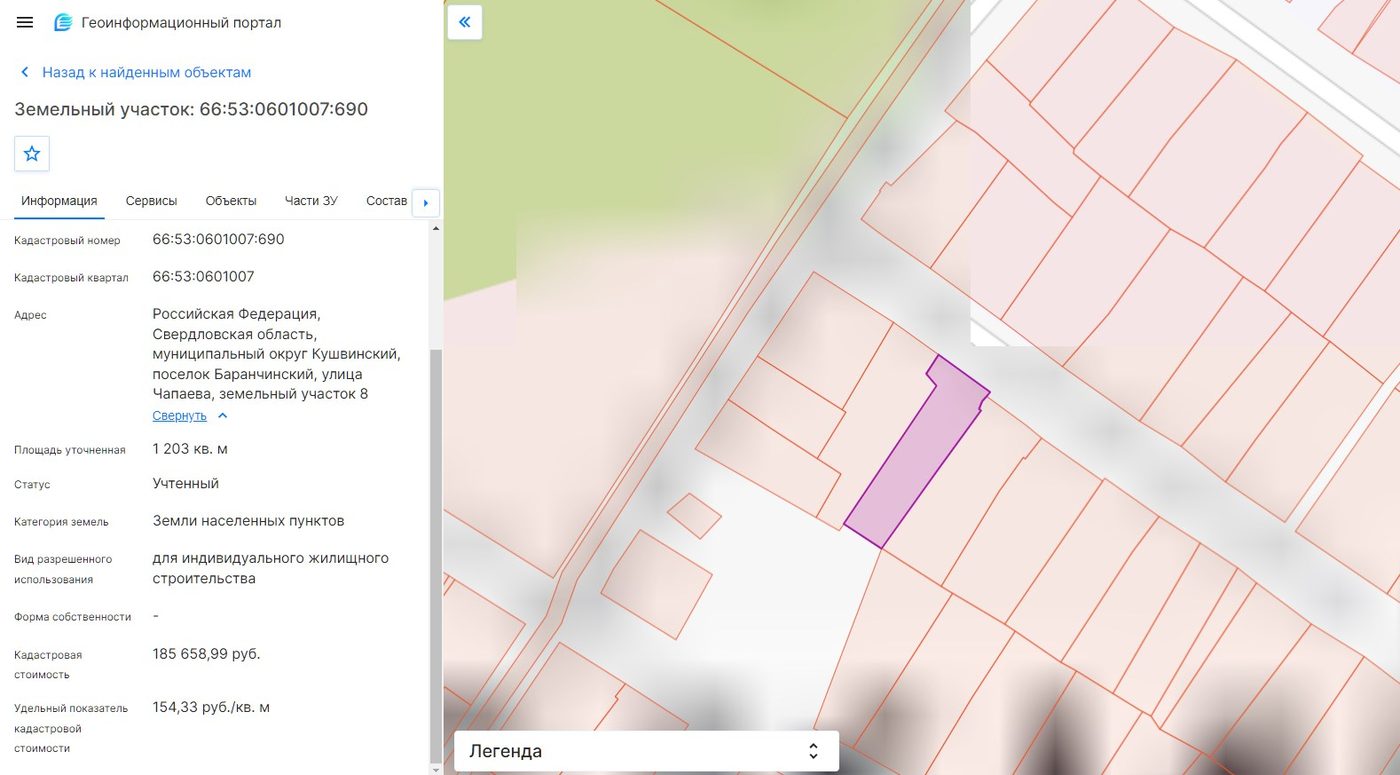Collapse side panel with double-arrow button
The width and height of the screenshot is (1400, 775).
tap(465, 22)
